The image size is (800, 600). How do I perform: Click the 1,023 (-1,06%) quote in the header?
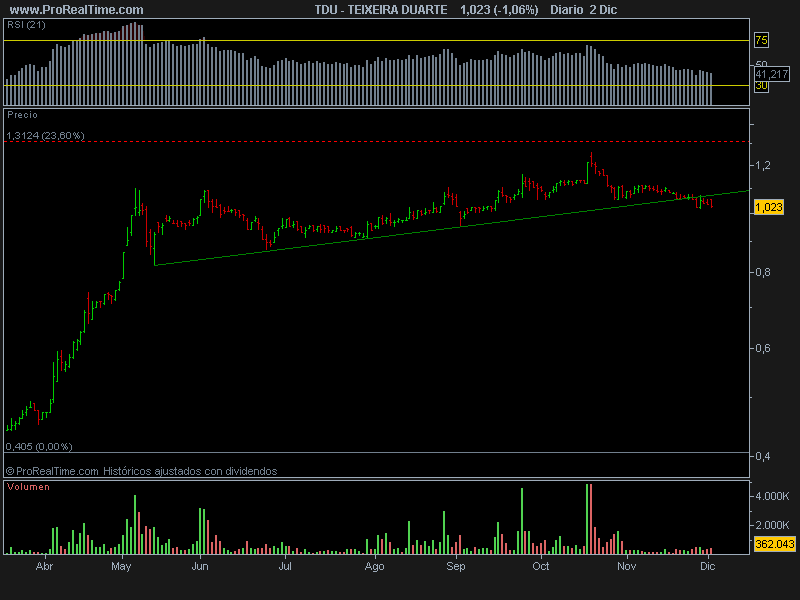pos(499,10)
